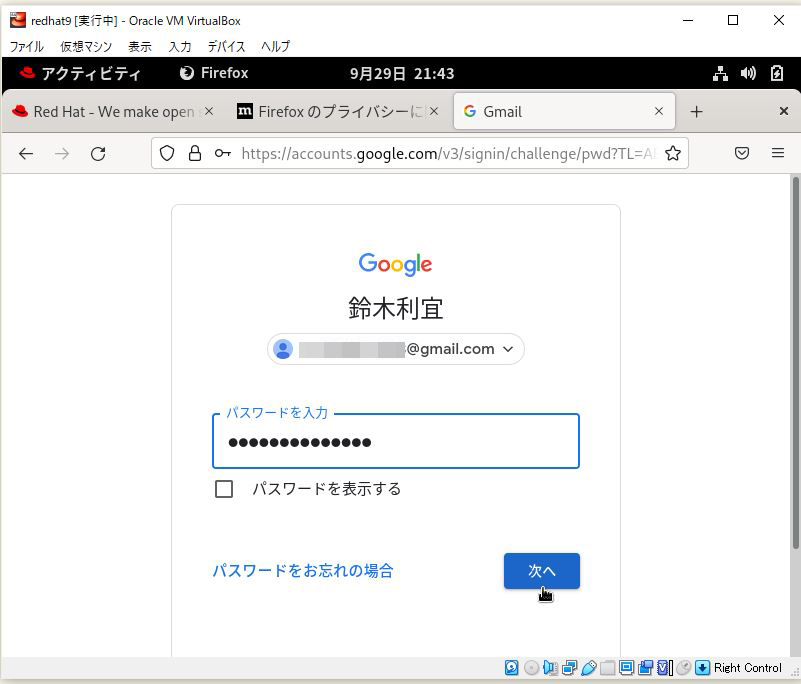Click the volume speaker icon in top bar
801x684 pixels.
[x=748, y=74]
